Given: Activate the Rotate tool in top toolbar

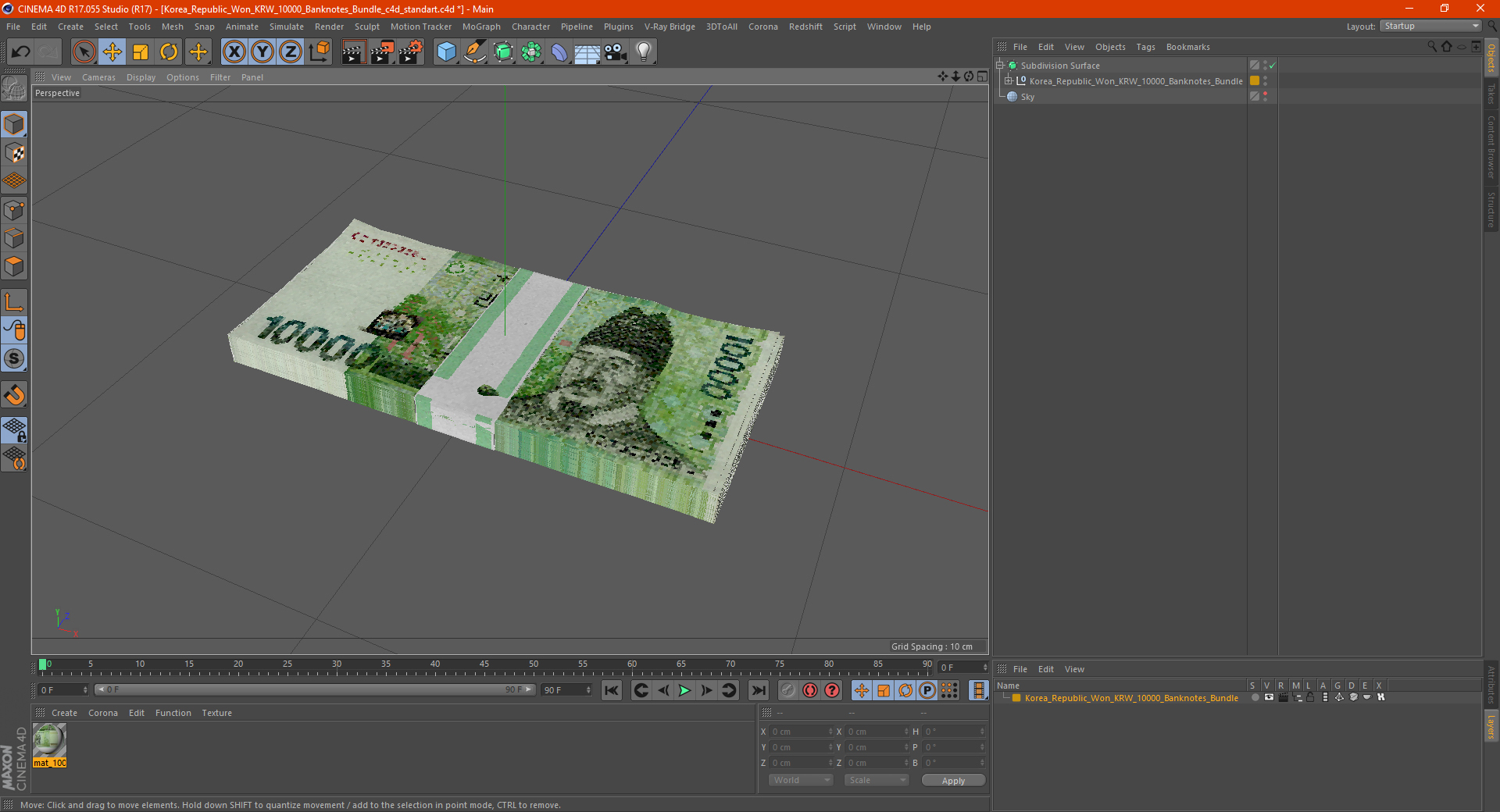Looking at the screenshot, I should pyautogui.click(x=169, y=52).
